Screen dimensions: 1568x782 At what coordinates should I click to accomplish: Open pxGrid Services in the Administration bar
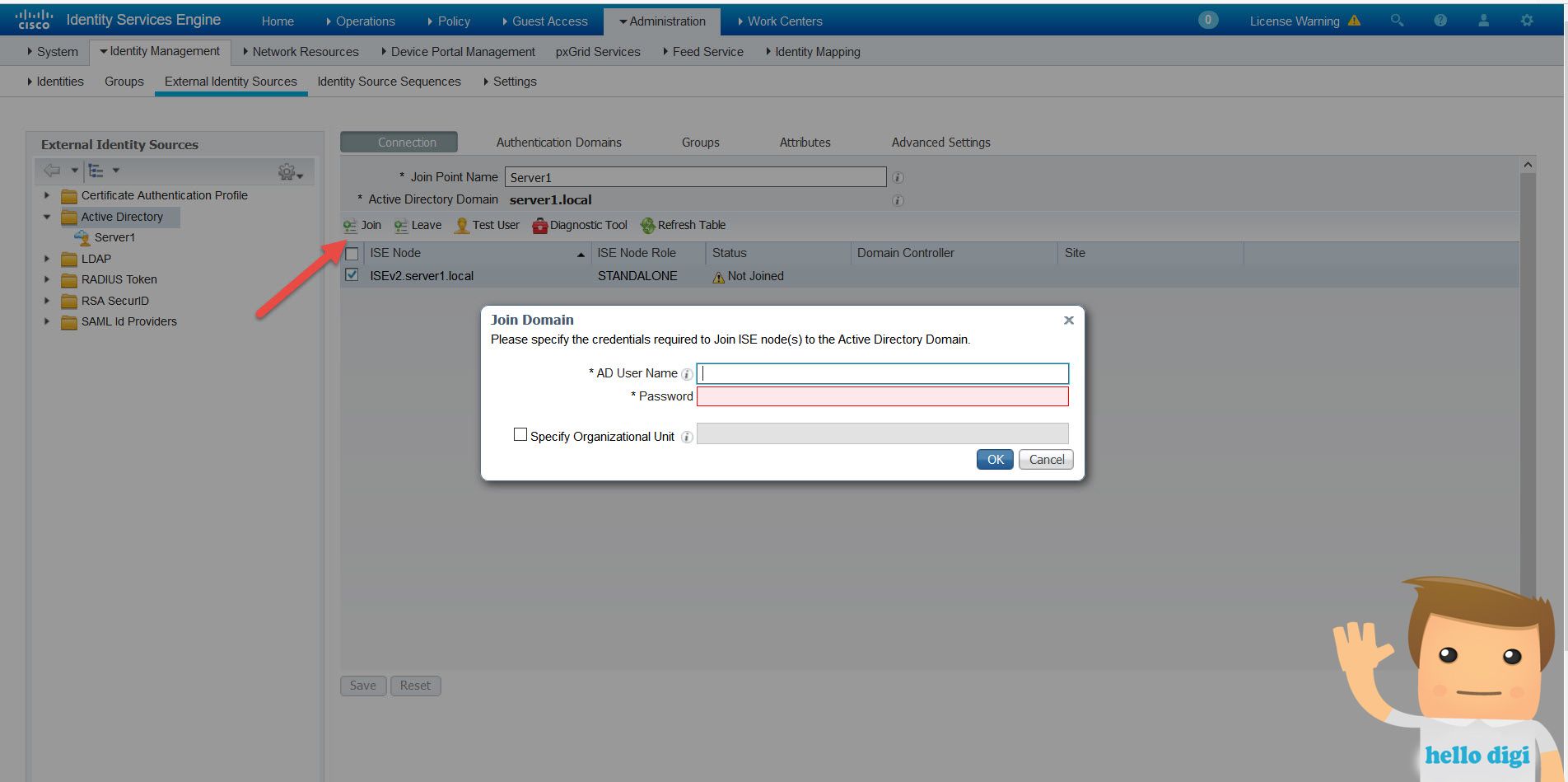598,52
